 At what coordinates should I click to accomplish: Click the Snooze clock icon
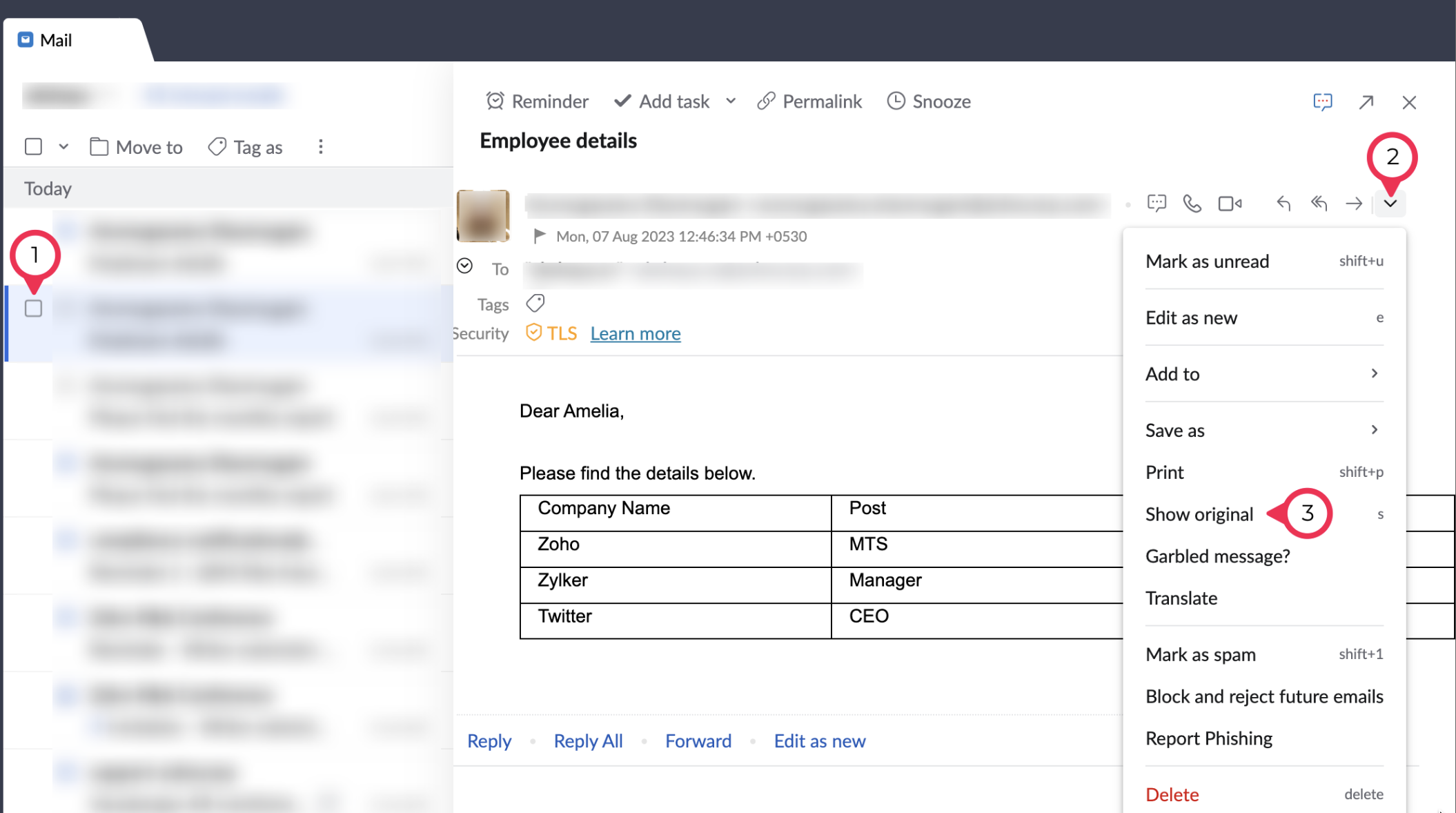pos(896,101)
